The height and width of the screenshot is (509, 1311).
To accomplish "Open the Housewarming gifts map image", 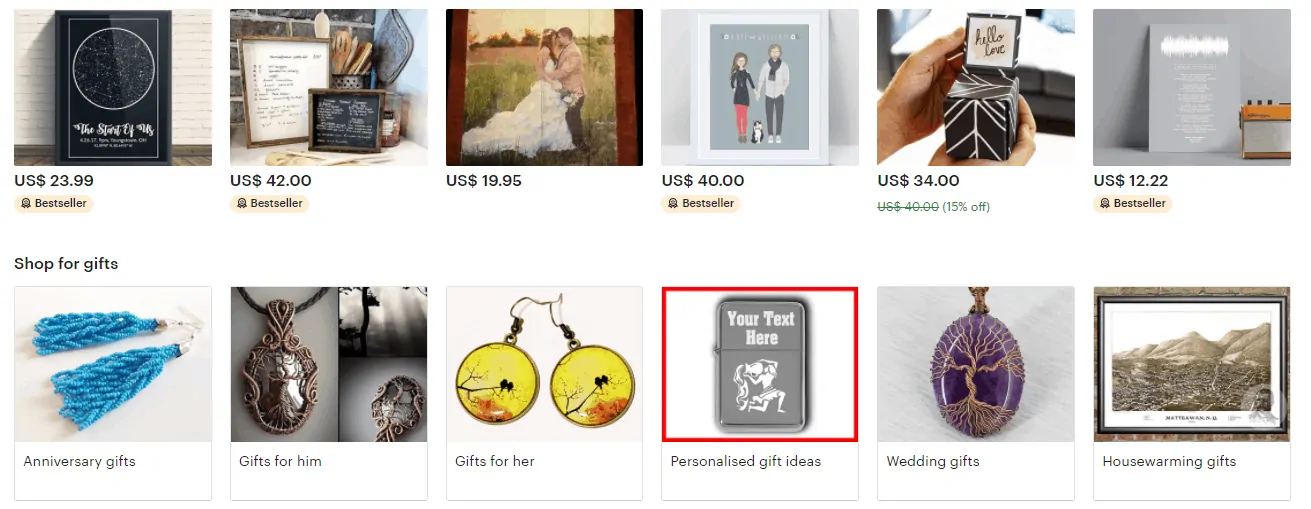I will pyautogui.click(x=1192, y=364).
